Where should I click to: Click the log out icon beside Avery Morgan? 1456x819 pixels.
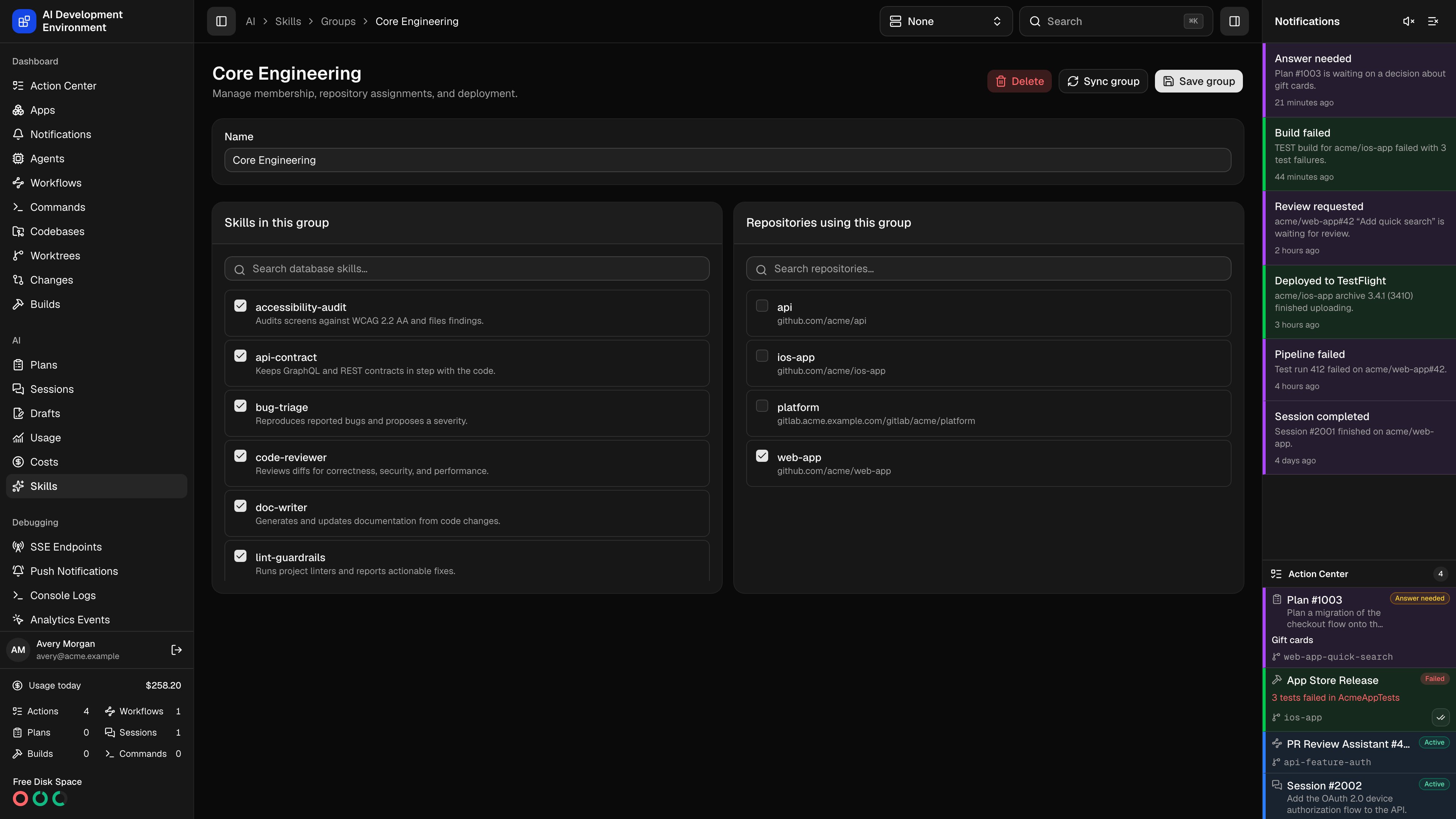pos(176,650)
